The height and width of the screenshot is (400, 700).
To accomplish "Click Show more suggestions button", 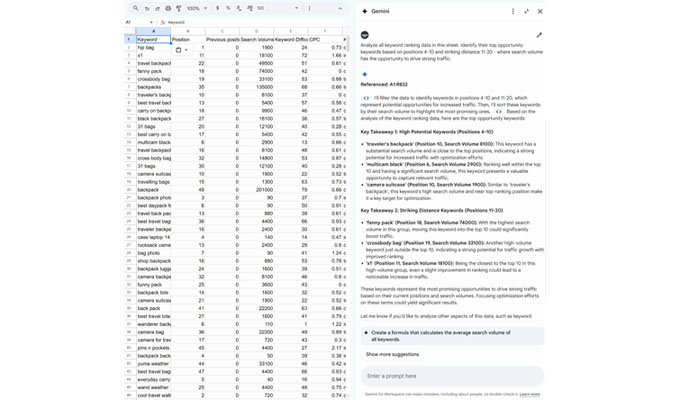I will pyautogui.click(x=392, y=354).
